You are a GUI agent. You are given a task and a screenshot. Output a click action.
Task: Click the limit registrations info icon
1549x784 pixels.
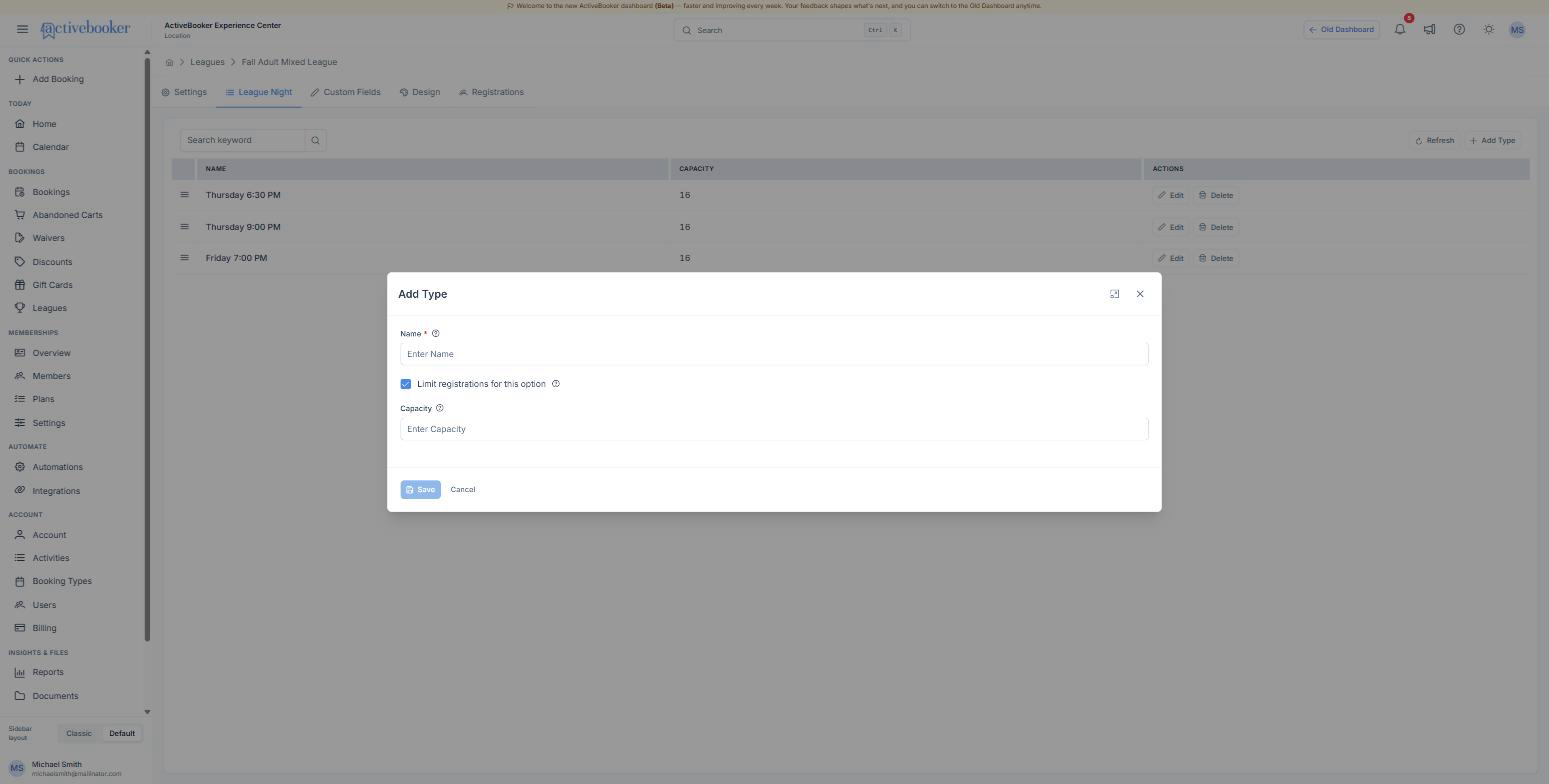point(556,384)
